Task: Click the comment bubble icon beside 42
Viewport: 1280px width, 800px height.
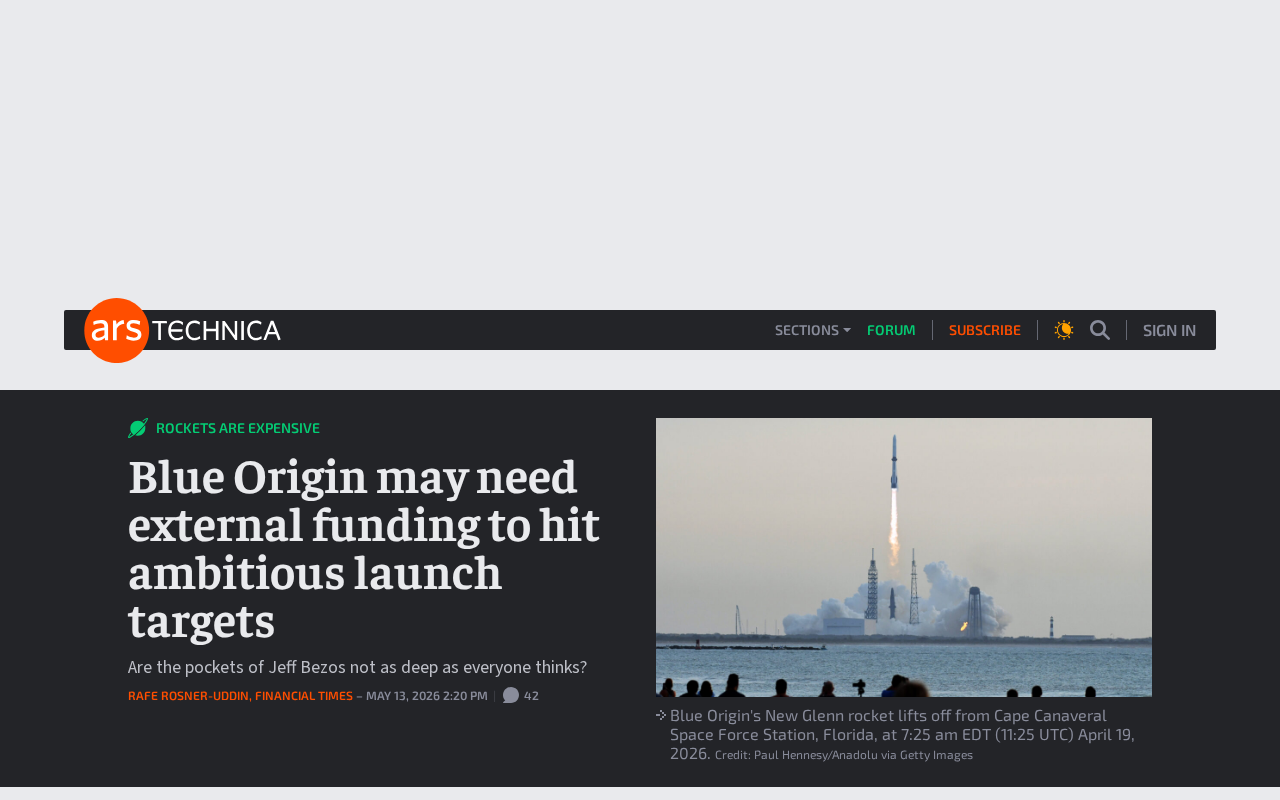Action: pyautogui.click(x=511, y=695)
